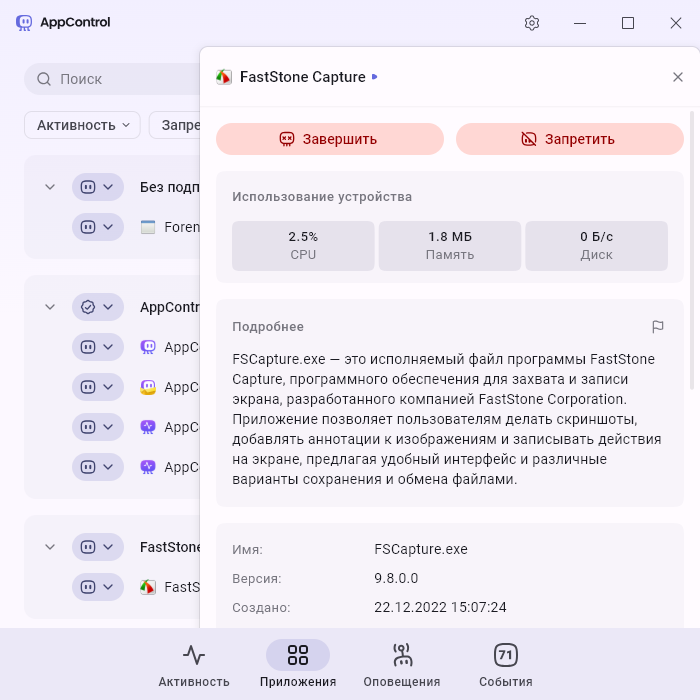Open rule dropdown arrow for FastStone child row
700x700 pixels.
pos(108,587)
